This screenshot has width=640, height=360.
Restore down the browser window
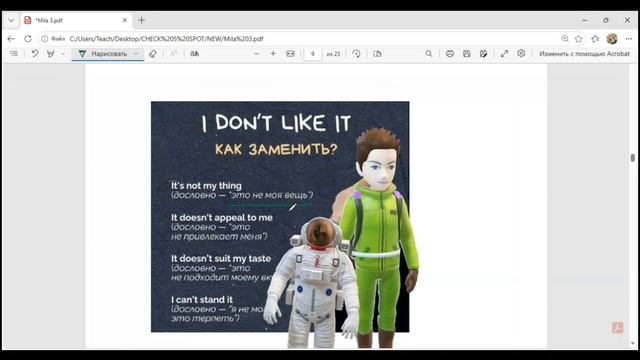(606, 20)
